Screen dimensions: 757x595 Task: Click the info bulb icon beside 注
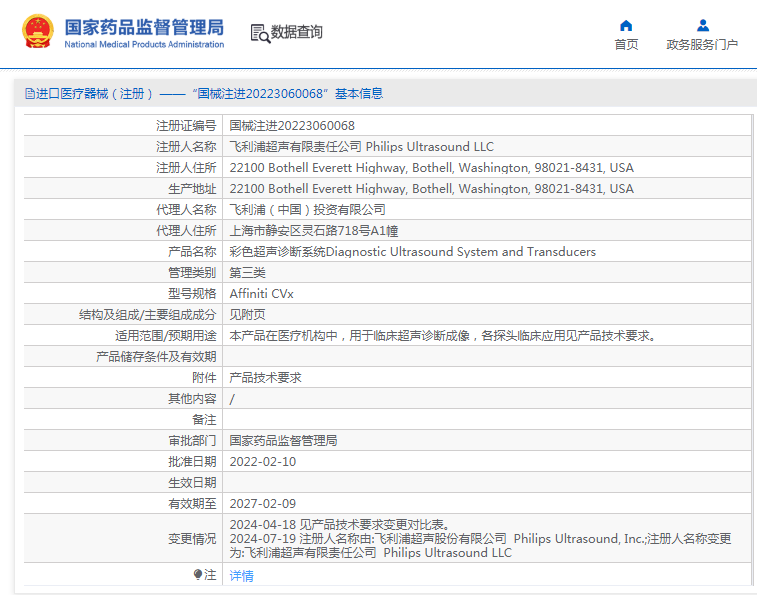(x=198, y=574)
